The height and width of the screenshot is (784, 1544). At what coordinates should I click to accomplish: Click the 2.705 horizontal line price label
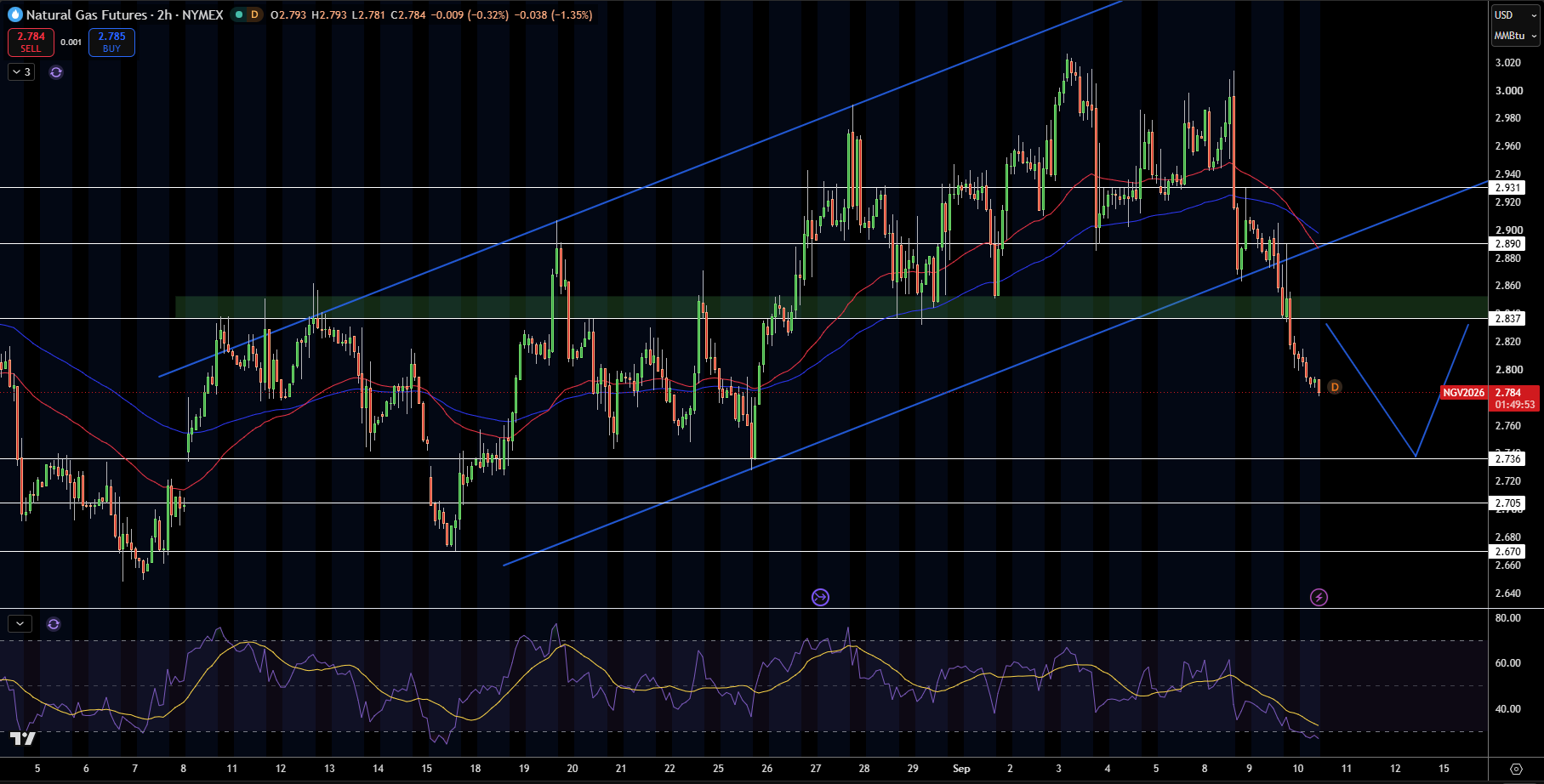pyautogui.click(x=1508, y=503)
